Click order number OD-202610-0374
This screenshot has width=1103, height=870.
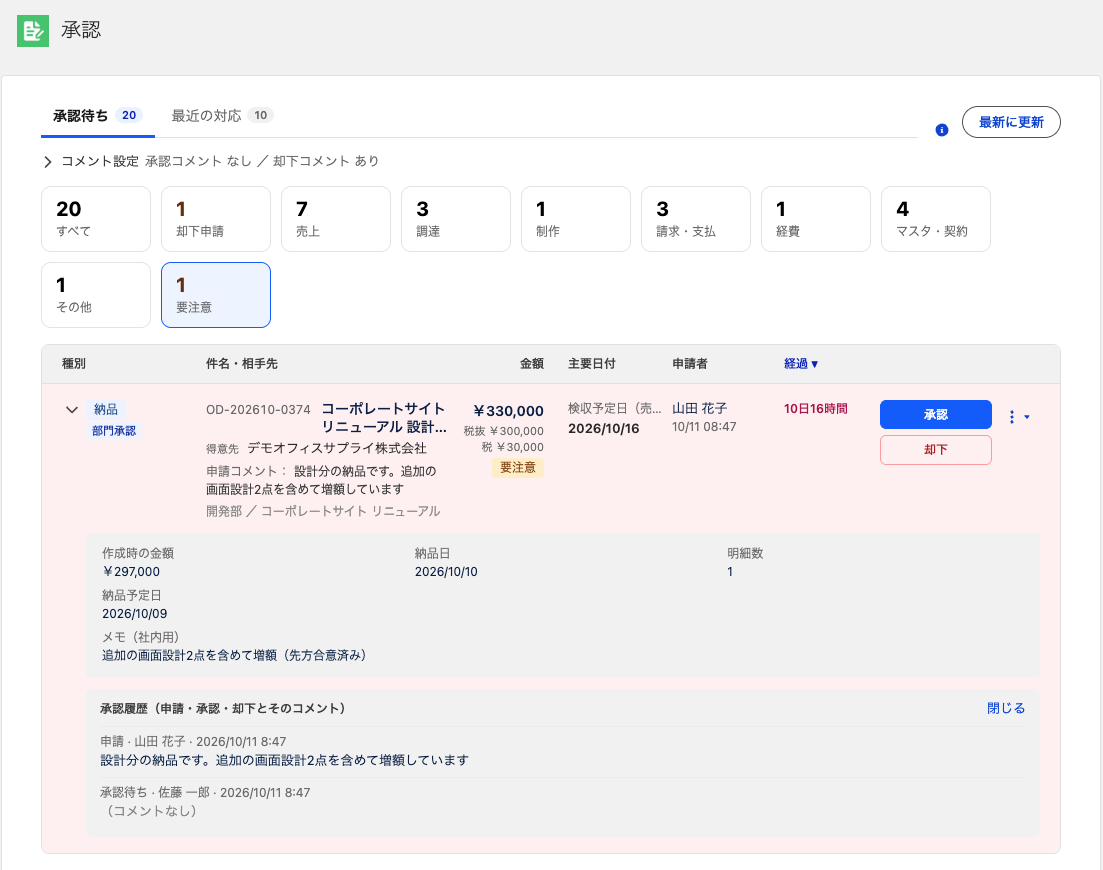click(258, 409)
